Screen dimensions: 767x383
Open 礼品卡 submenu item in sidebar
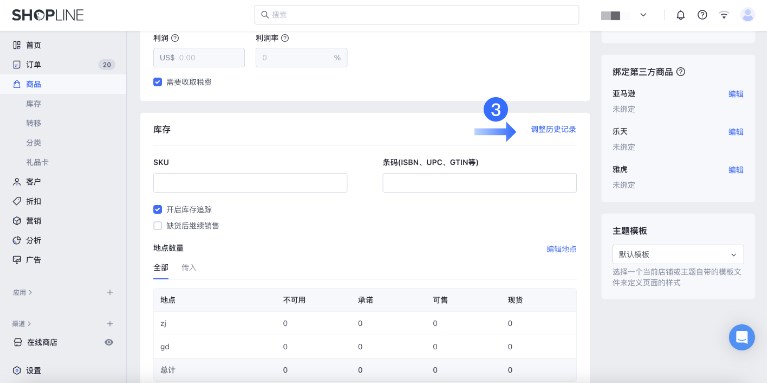pos(37,162)
